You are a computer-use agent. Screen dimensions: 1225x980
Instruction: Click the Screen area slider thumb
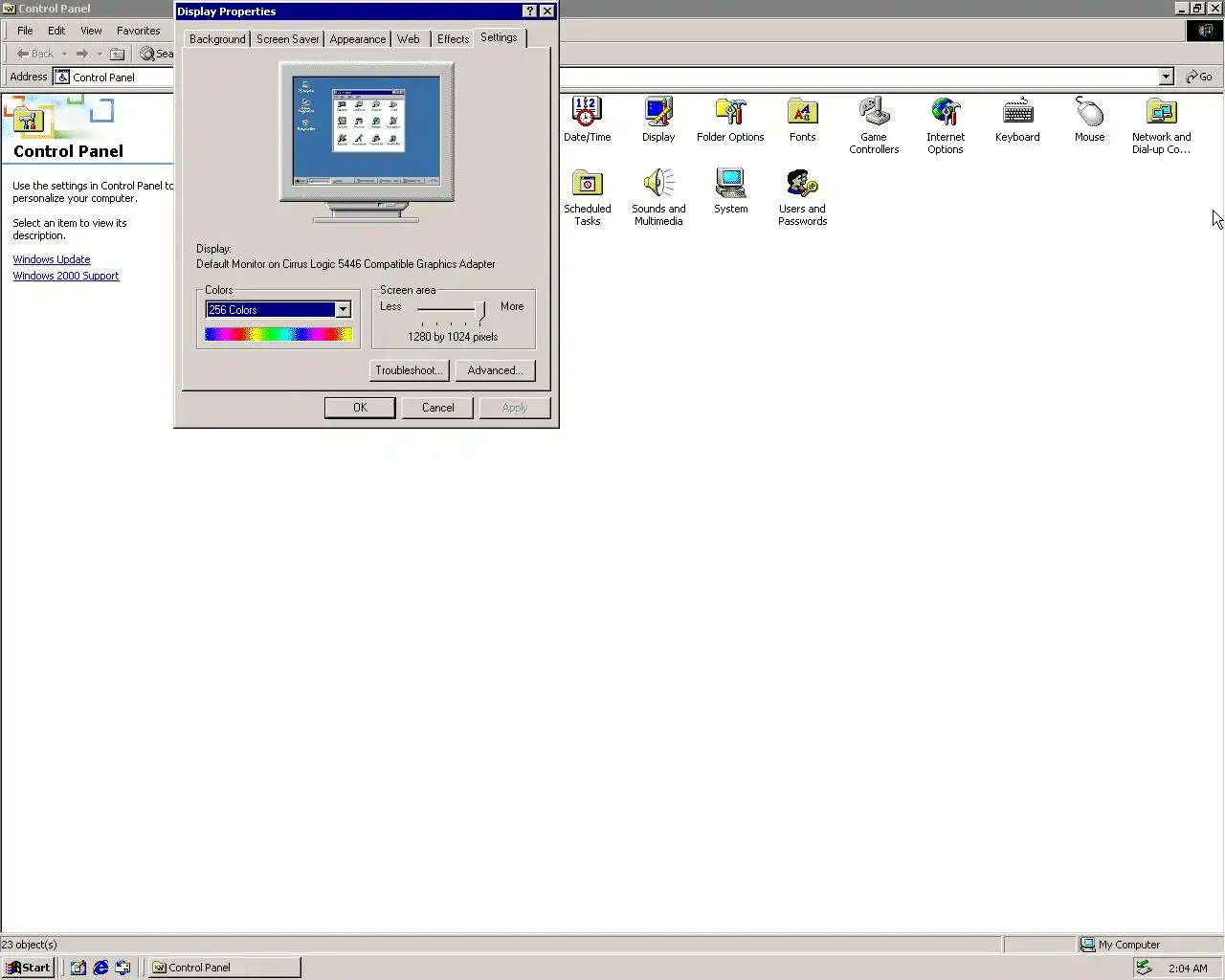pos(481,309)
